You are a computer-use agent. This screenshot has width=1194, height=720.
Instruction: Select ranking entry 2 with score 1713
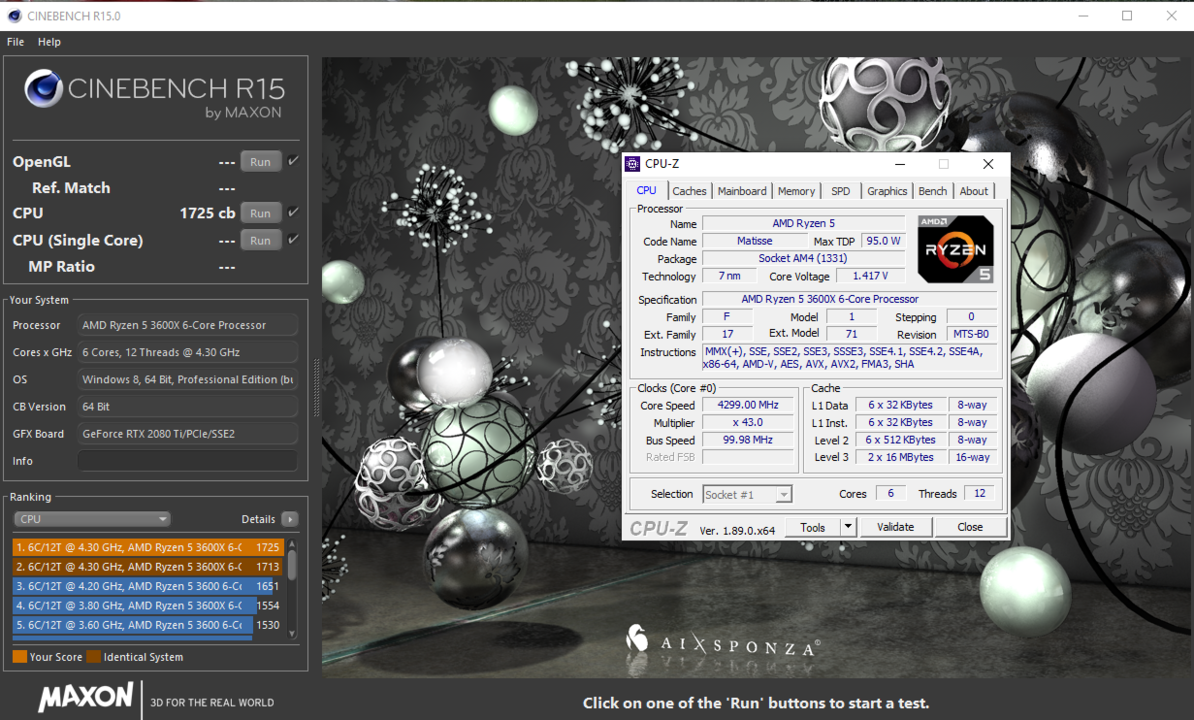148,567
